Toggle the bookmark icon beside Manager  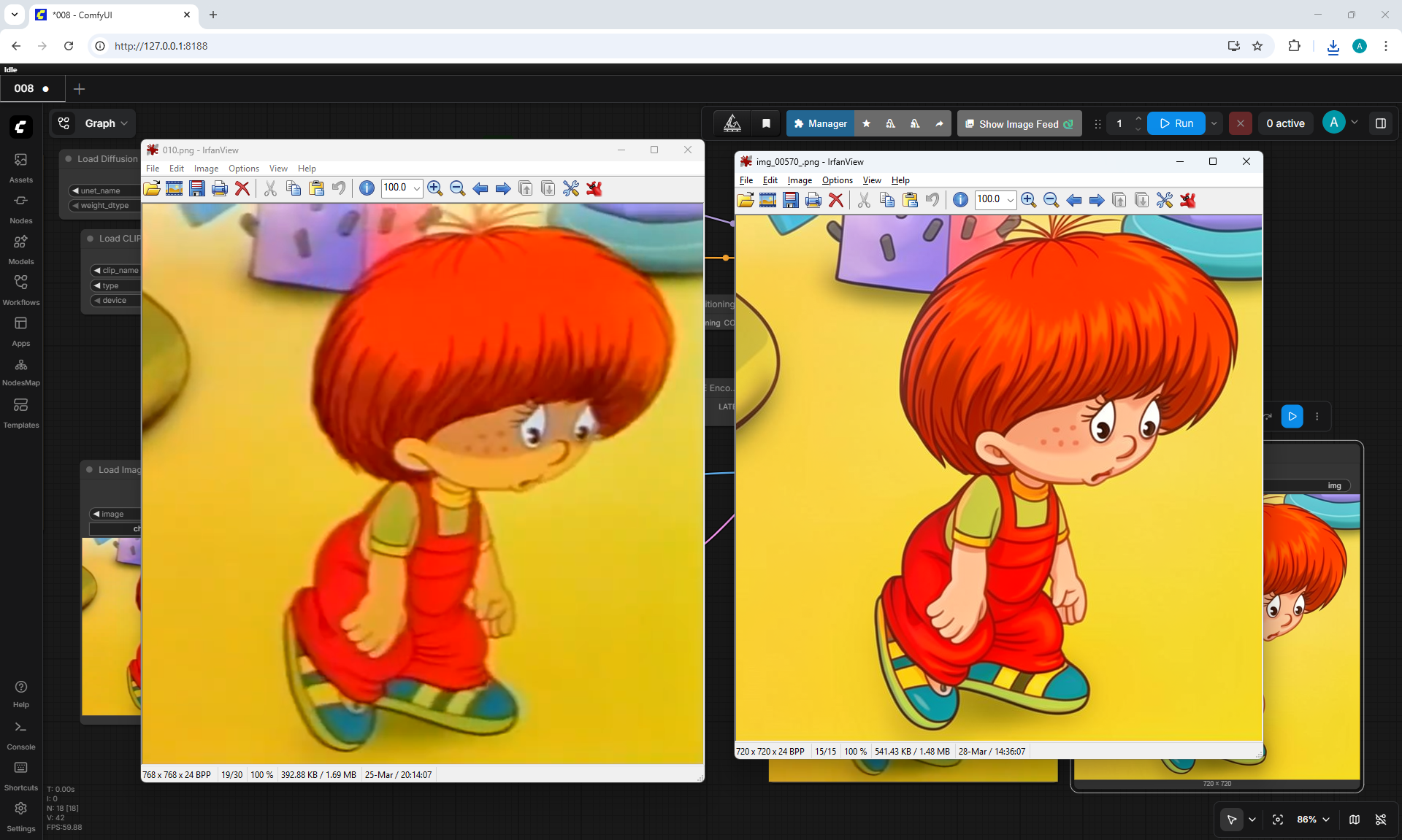(x=766, y=123)
